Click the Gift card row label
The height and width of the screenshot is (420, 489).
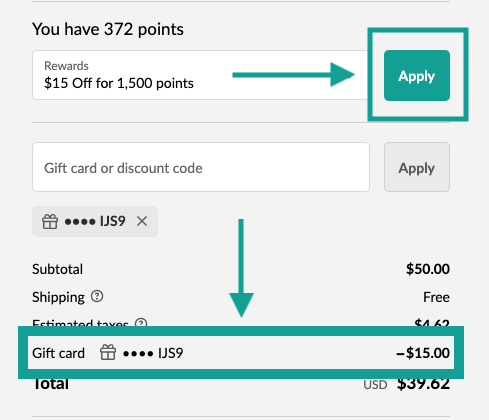pos(58,353)
